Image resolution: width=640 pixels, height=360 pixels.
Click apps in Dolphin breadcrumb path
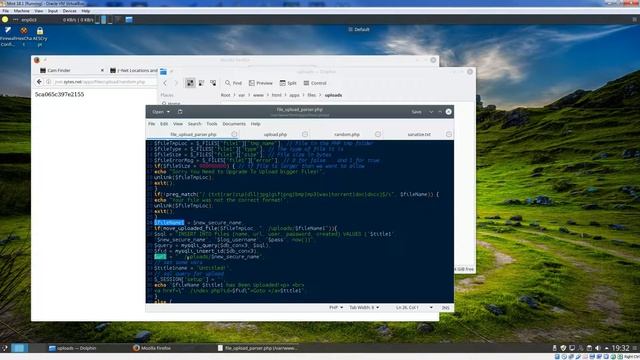(x=295, y=95)
